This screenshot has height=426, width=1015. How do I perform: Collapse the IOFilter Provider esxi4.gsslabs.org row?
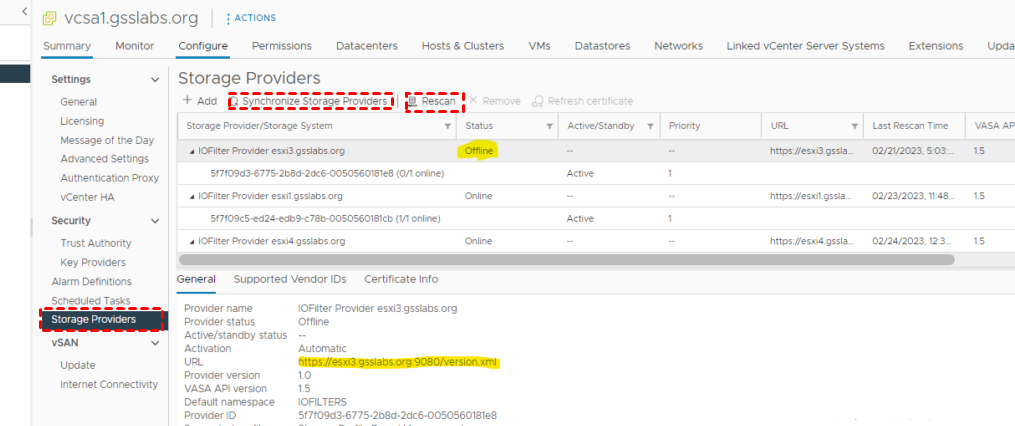coord(192,241)
